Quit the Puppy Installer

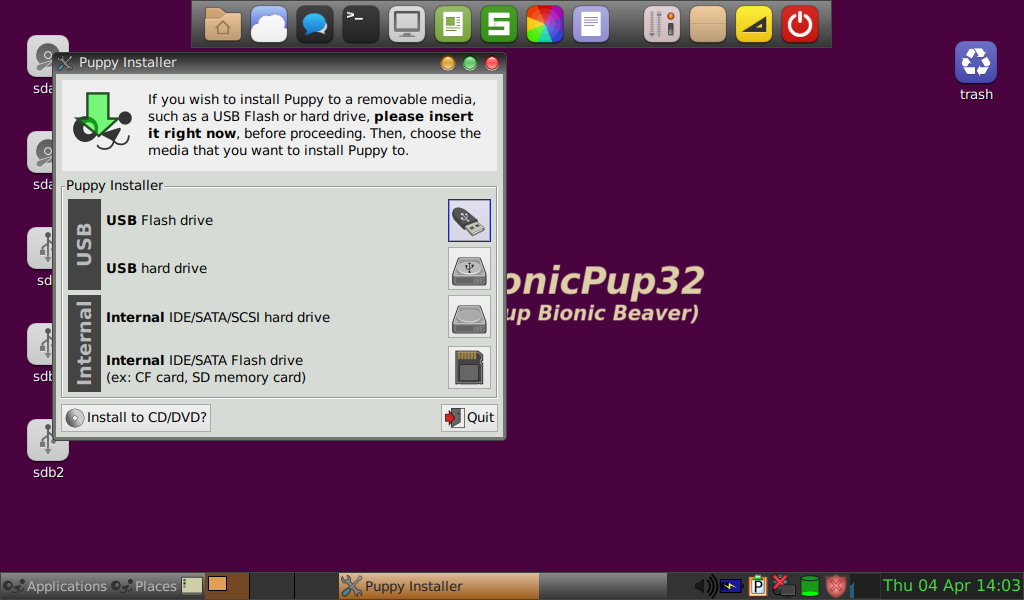468,417
